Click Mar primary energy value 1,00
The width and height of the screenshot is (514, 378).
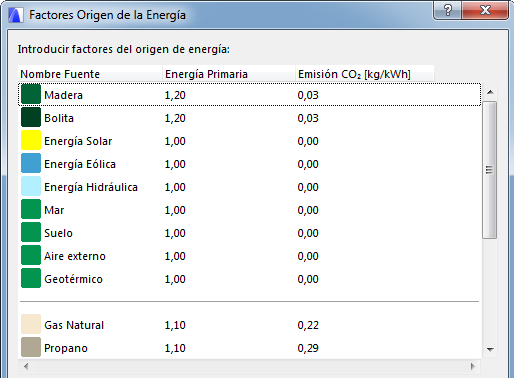point(175,210)
